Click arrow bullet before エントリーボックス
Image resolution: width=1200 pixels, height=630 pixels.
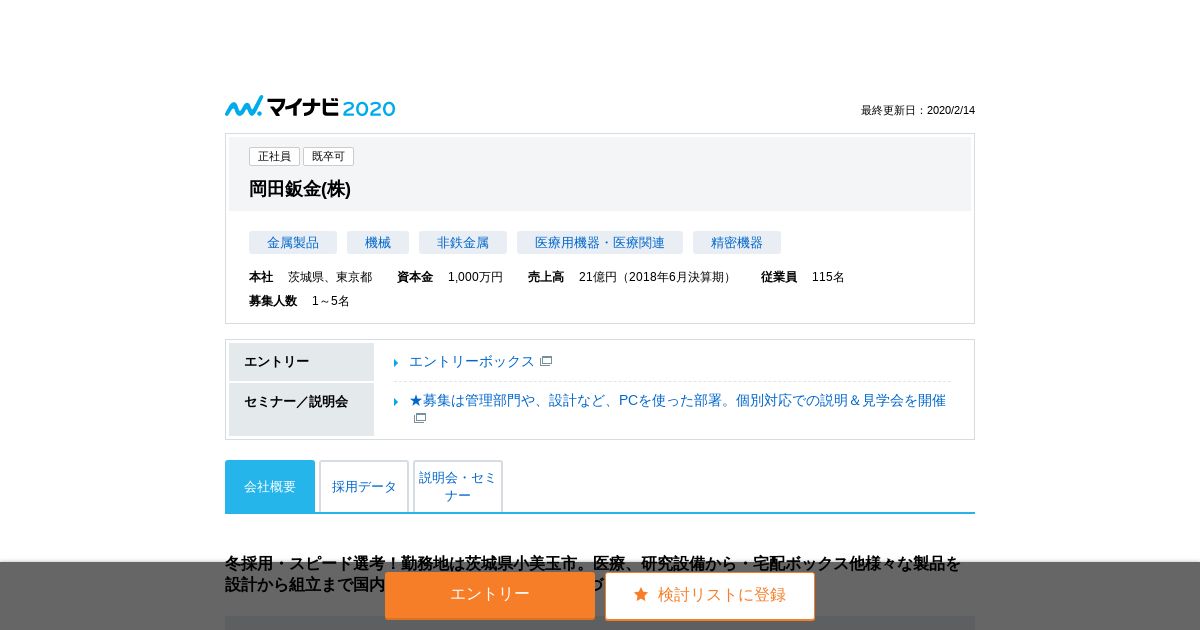pyautogui.click(x=396, y=362)
